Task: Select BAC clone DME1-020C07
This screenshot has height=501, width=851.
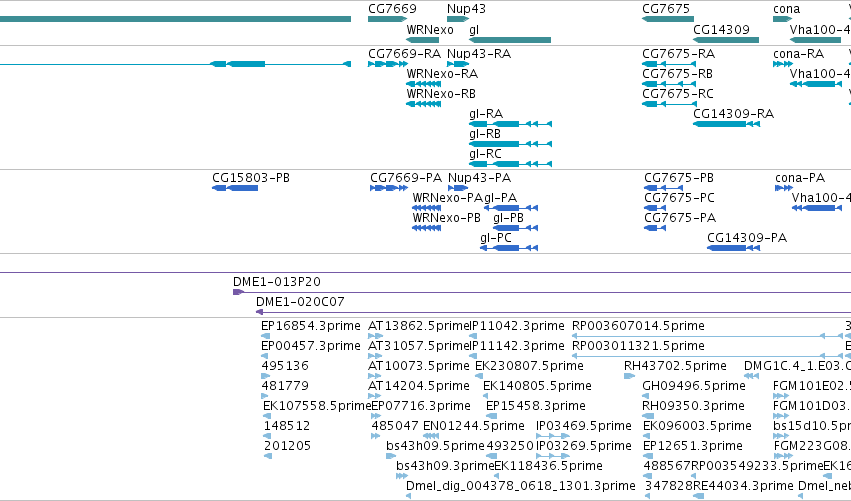Action: point(300,302)
